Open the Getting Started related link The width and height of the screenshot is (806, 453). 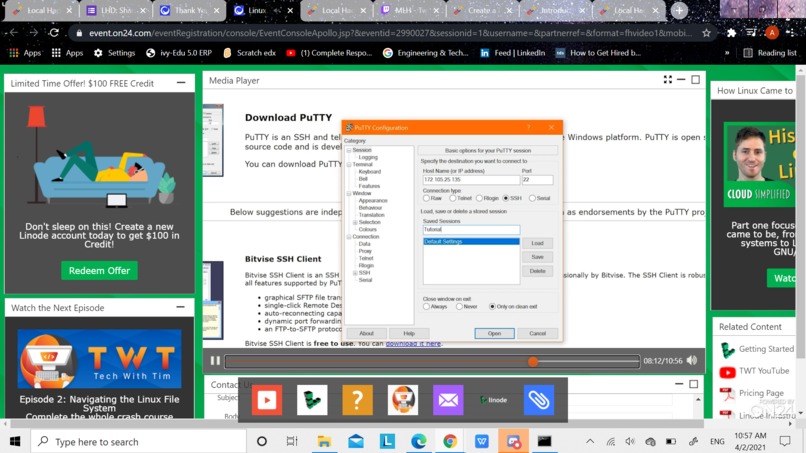pyautogui.click(x=766, y=349)
